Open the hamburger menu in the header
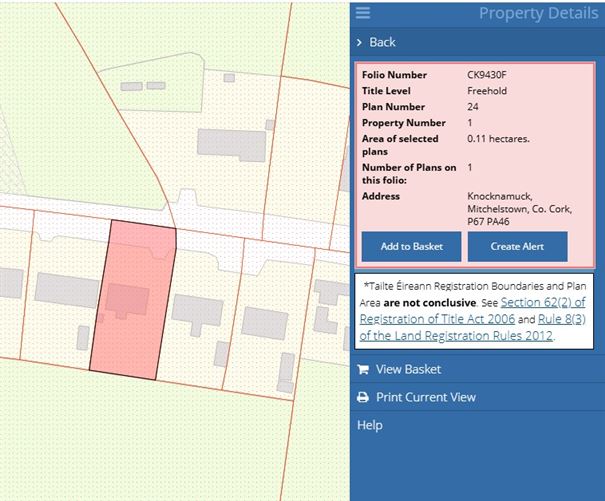Screen dimensions: 605x501 [x=363, y=13]
